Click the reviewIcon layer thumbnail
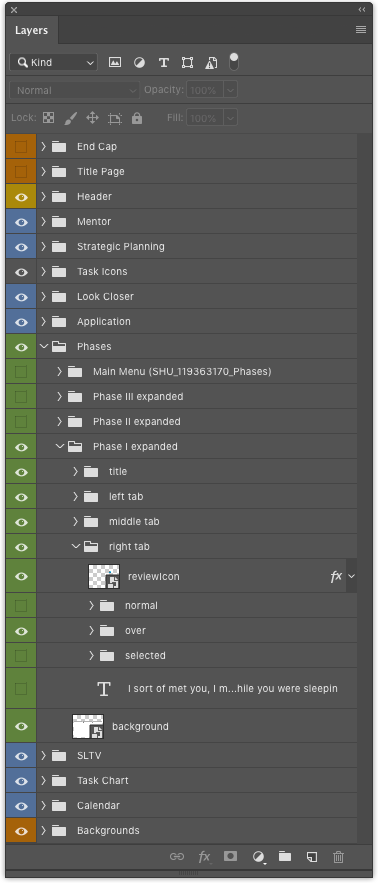The width and height of the screenshot is (378, 885). pyautogui.click(x=104, y=576)
